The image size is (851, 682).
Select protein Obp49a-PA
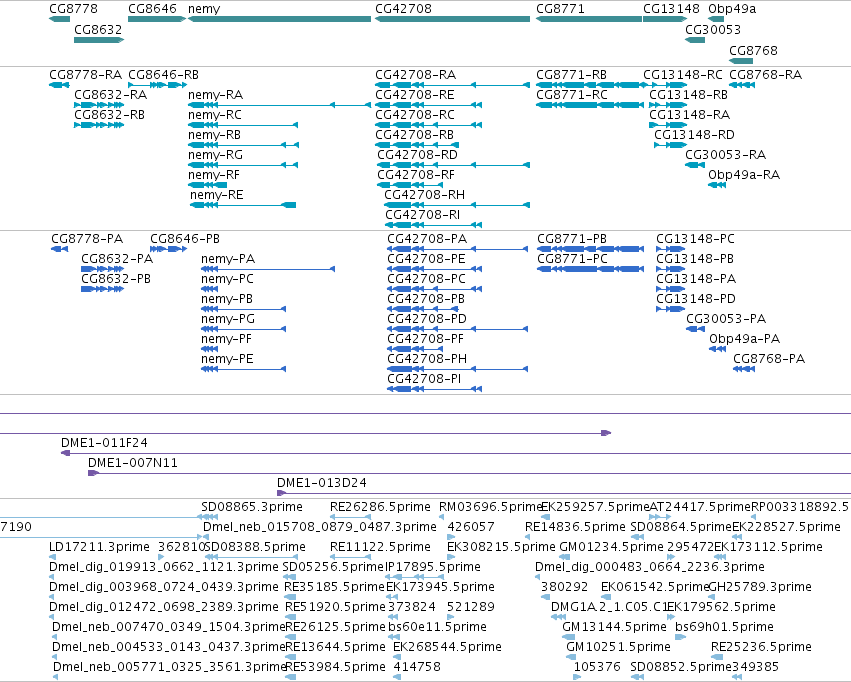(x=717, y=349)
